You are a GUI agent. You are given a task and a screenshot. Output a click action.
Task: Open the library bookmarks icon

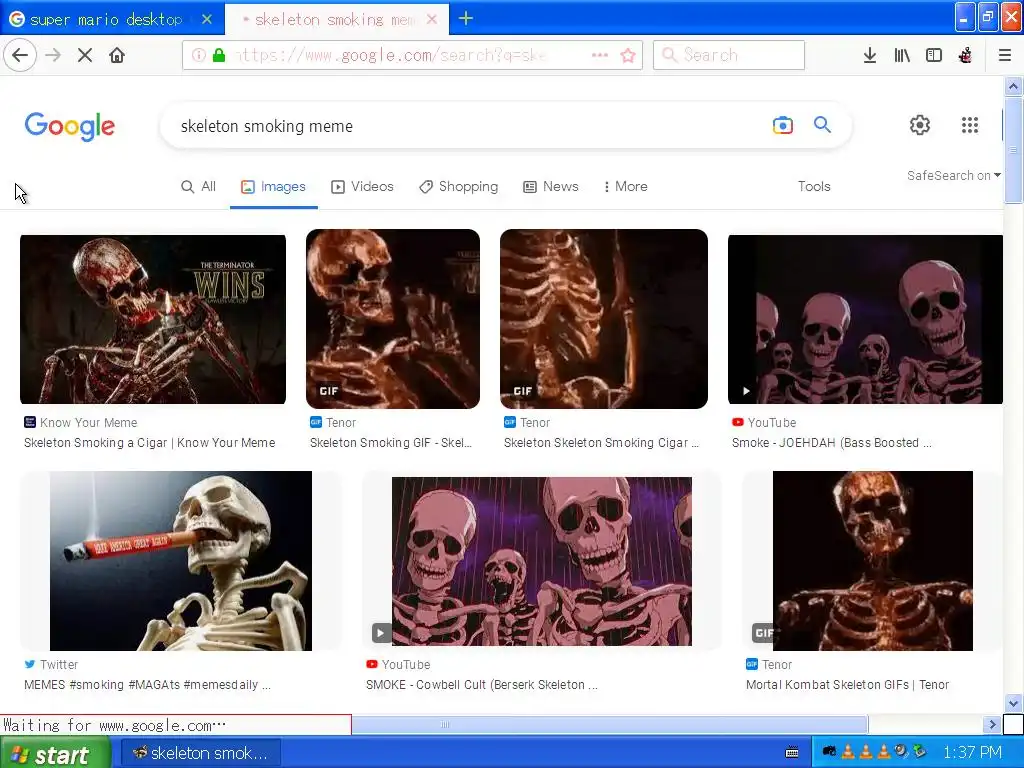point(902,56)
